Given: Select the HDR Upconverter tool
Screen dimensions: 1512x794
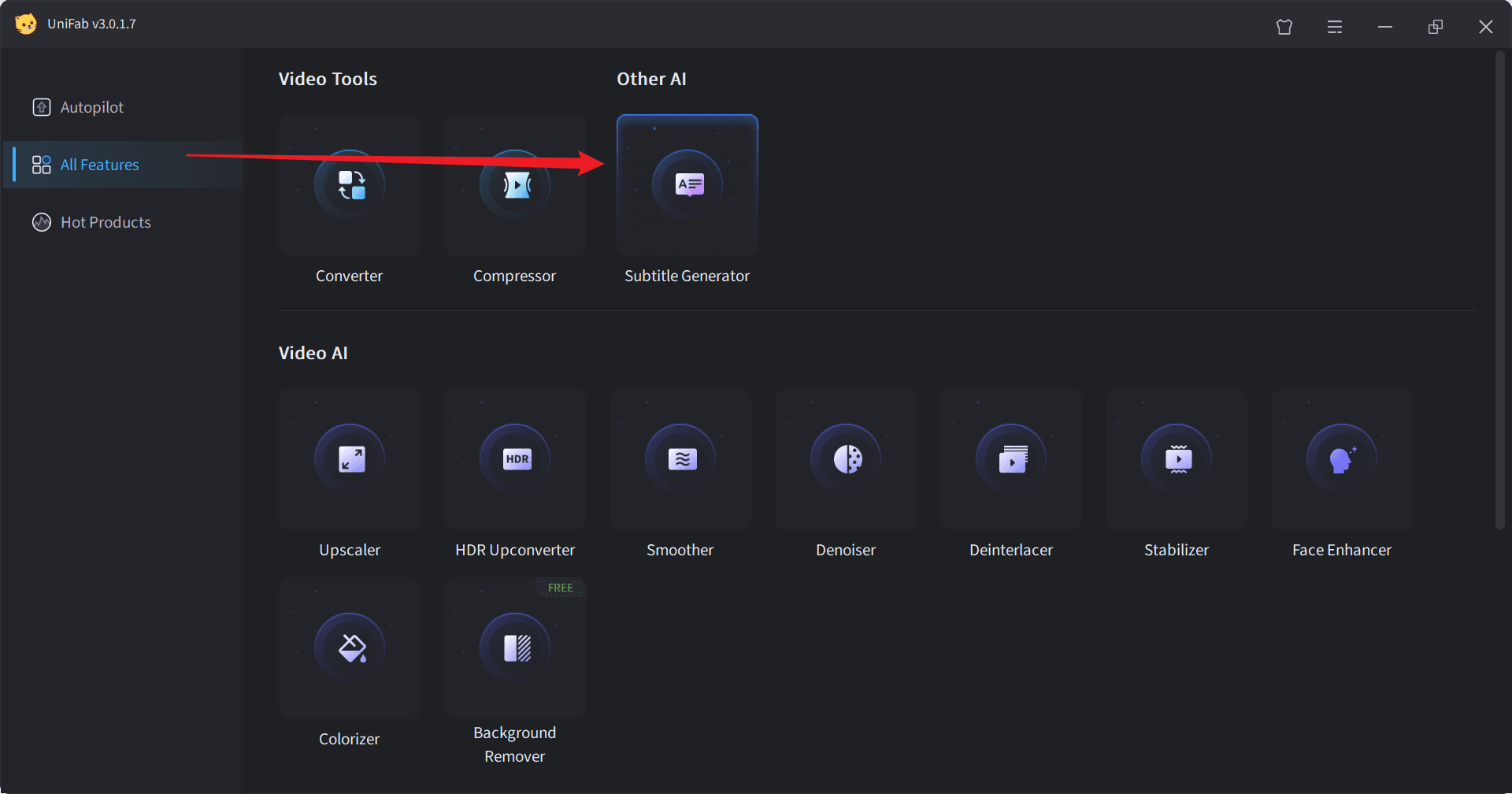Looking at the screenshot, I should coord(515,459).
